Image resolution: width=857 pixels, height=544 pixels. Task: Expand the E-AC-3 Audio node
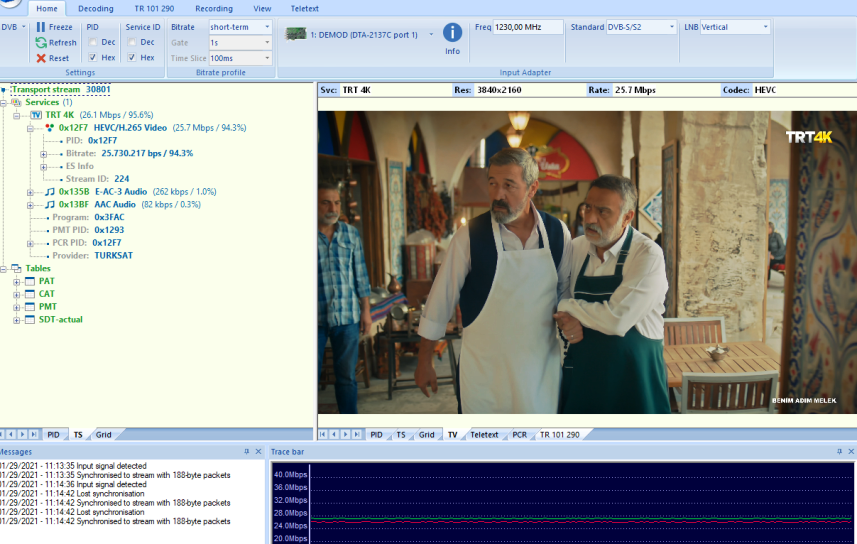pyautogui.click(x=30, y=192)
